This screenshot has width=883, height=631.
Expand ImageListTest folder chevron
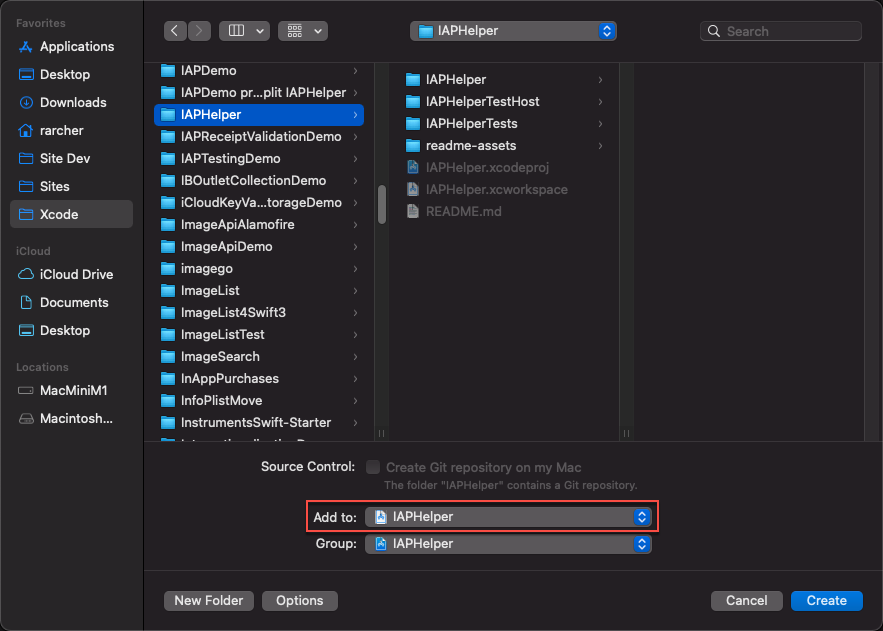tap(355, 335)
